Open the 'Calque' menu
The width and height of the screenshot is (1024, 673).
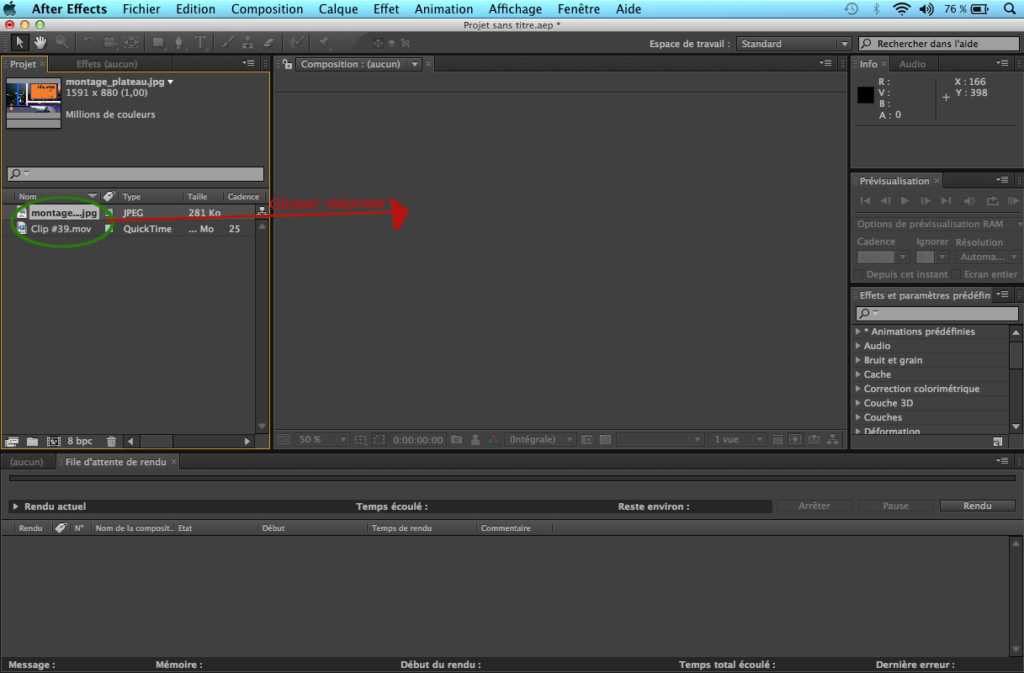pyautogui.click(x=338, y=9)
